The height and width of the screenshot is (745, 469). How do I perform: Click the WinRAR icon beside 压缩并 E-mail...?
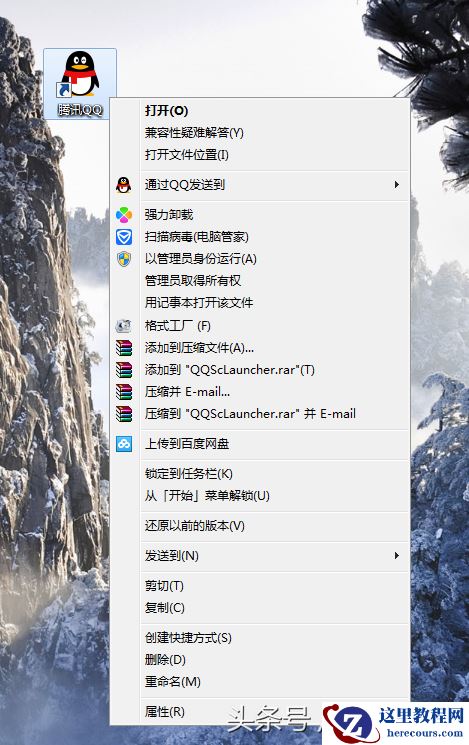(124, 392)
